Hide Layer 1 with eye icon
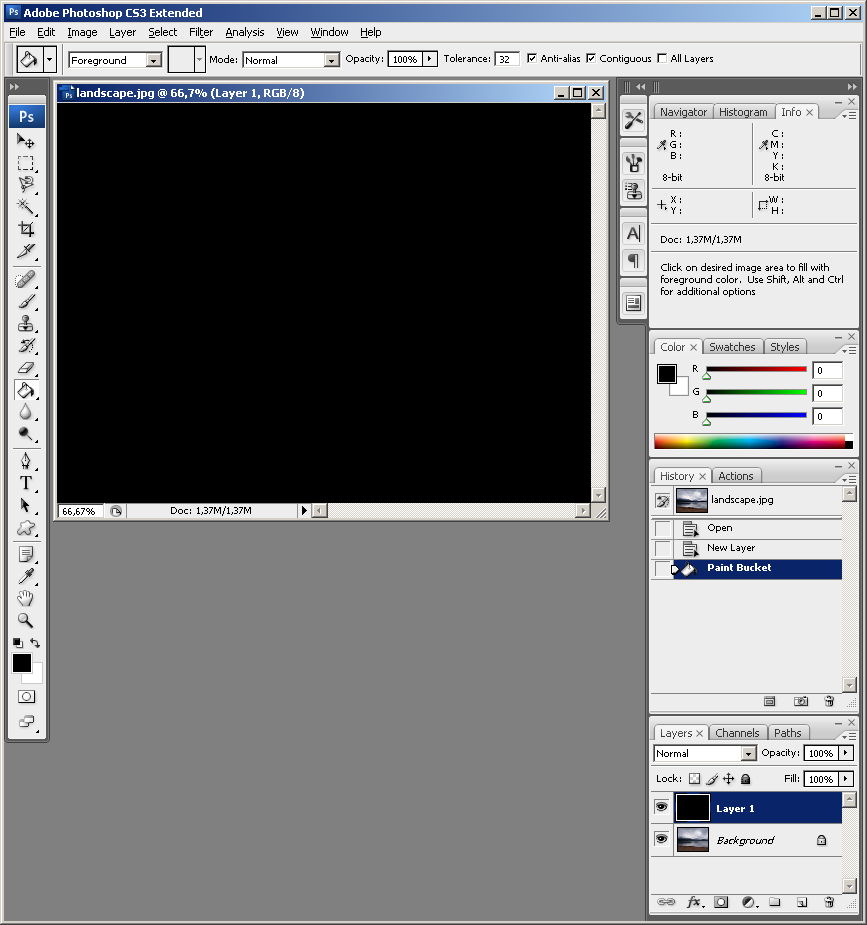867x925 pixels. click(661, 807)
